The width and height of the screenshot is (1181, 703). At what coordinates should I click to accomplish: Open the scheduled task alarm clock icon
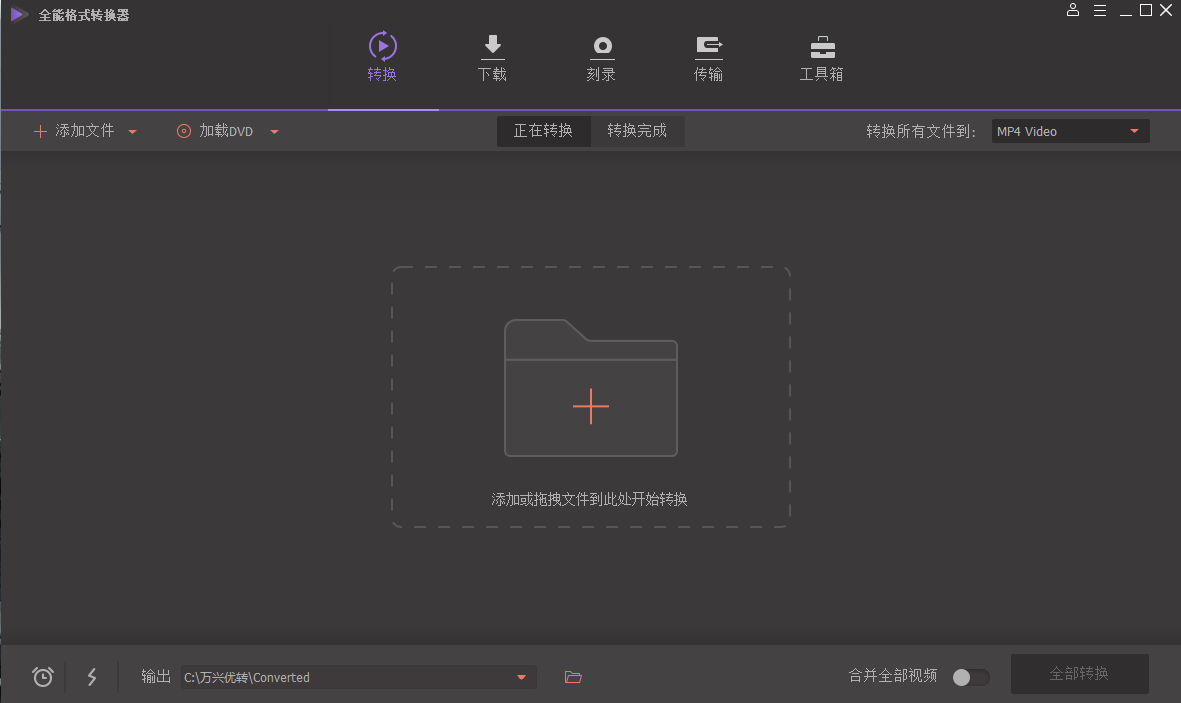(43, 677)
